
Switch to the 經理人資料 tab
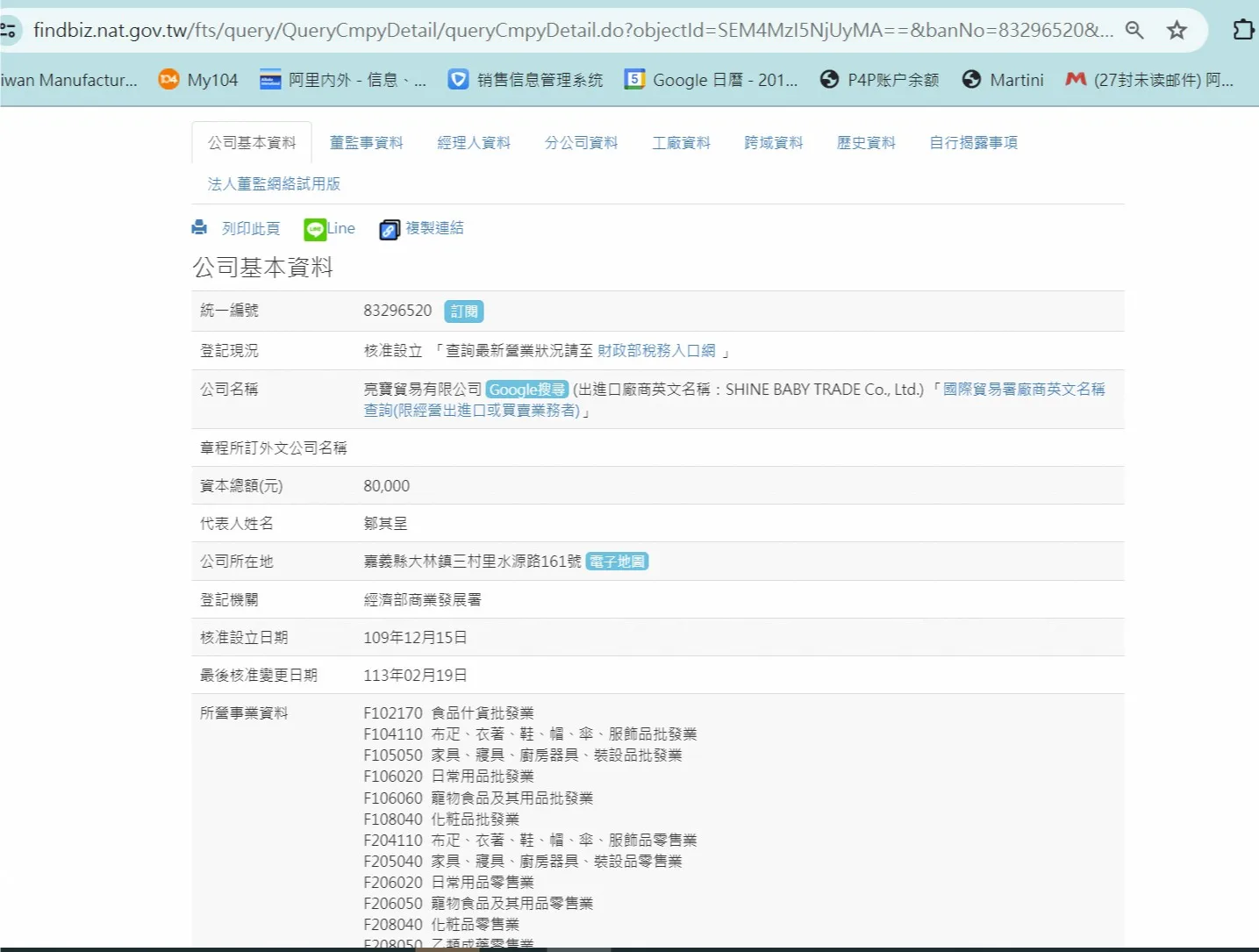(474, 143)
